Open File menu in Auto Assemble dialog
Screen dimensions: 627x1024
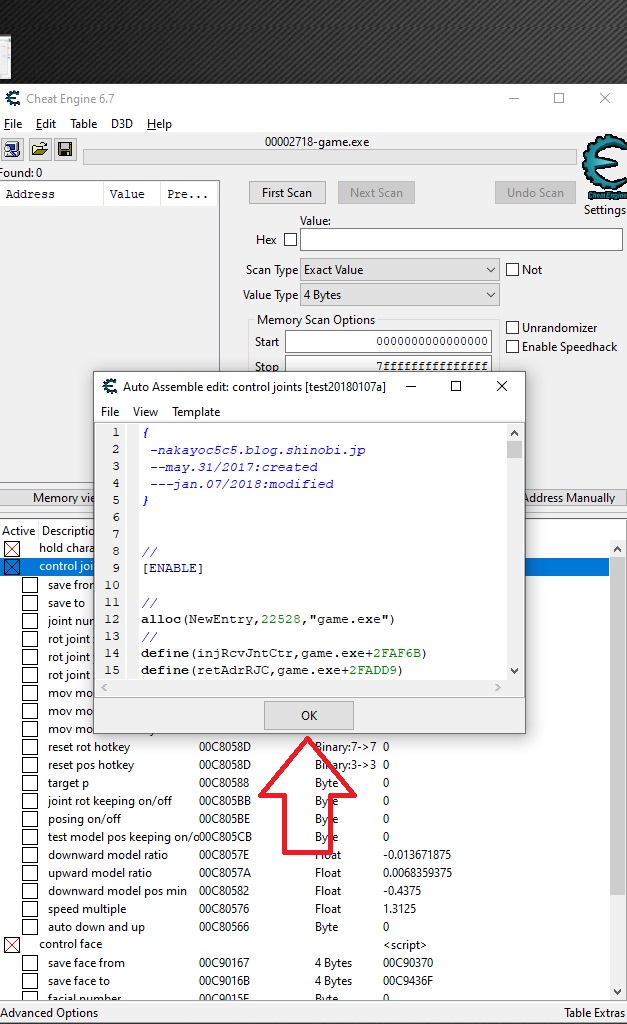[110, 412]
